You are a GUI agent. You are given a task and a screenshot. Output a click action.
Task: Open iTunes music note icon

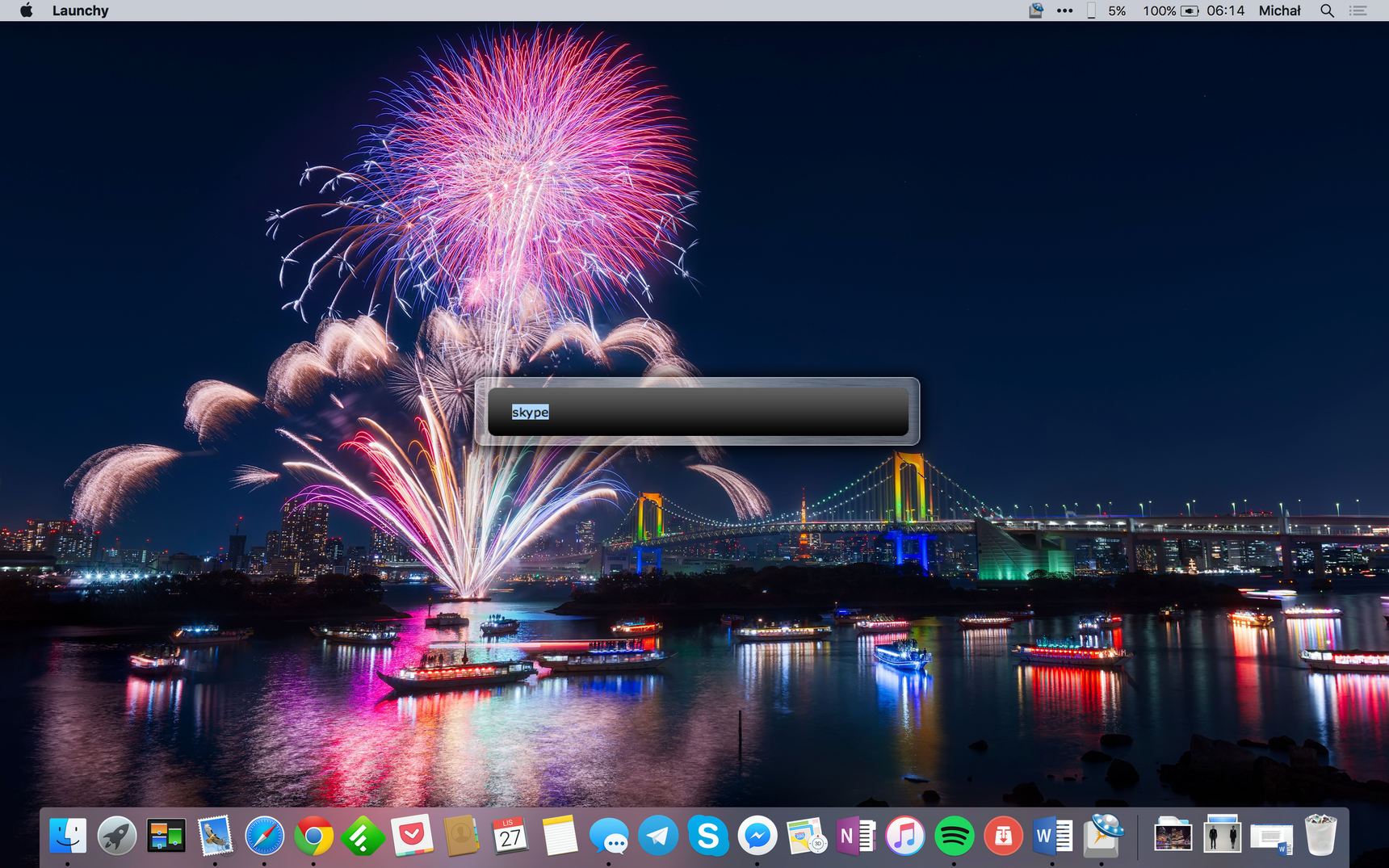tap(904, 836)
